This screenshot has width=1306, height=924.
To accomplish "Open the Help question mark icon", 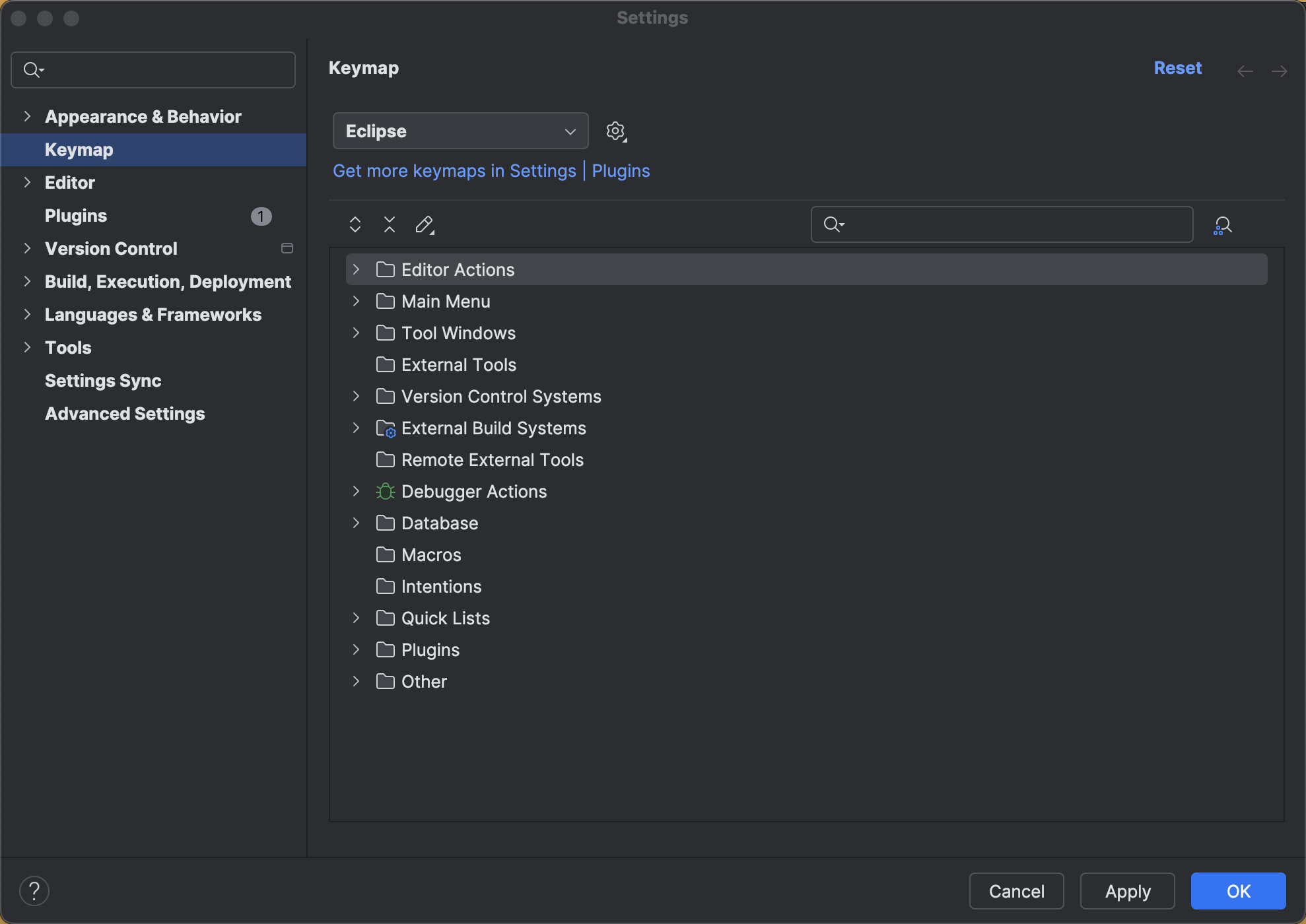I will pos(35,890).
